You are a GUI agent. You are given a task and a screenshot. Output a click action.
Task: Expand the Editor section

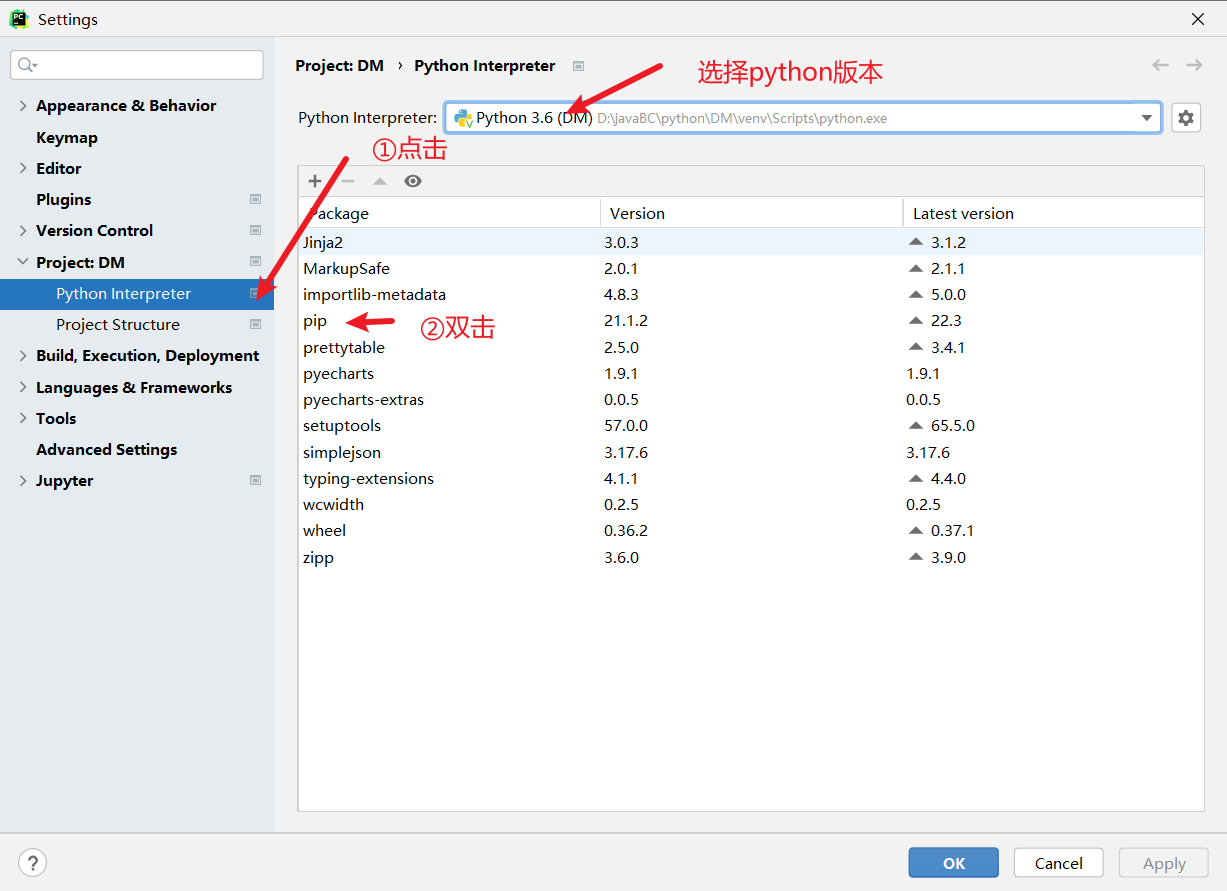tap(23, 169)
